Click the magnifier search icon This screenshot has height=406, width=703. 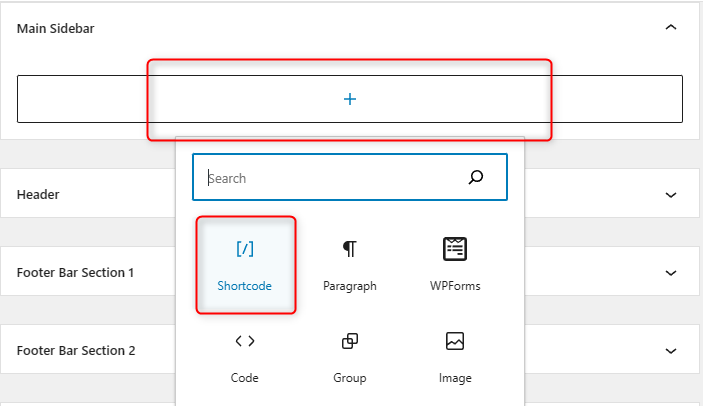[x=476, y=178]
